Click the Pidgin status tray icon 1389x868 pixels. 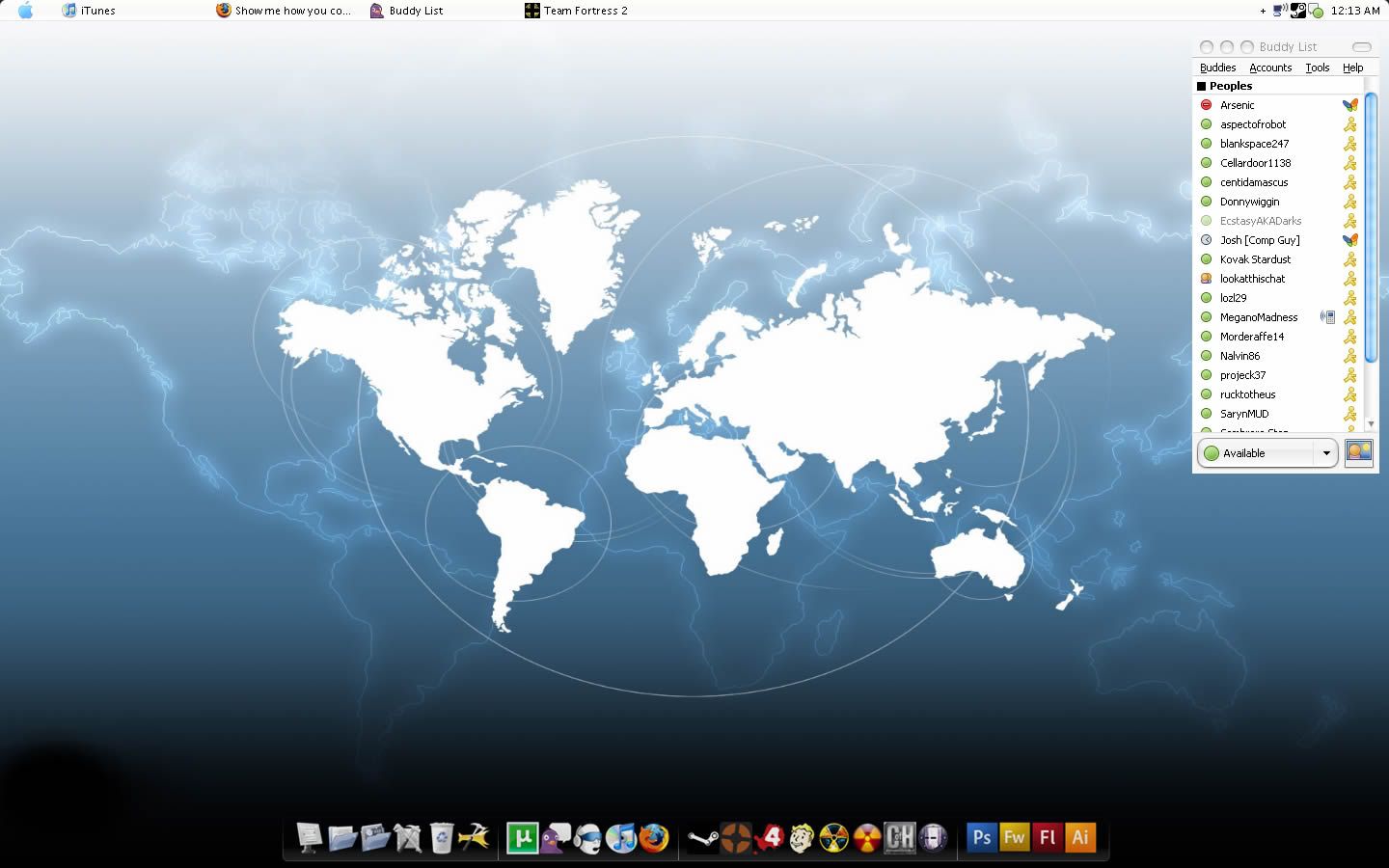click(x=1316, y=12)
